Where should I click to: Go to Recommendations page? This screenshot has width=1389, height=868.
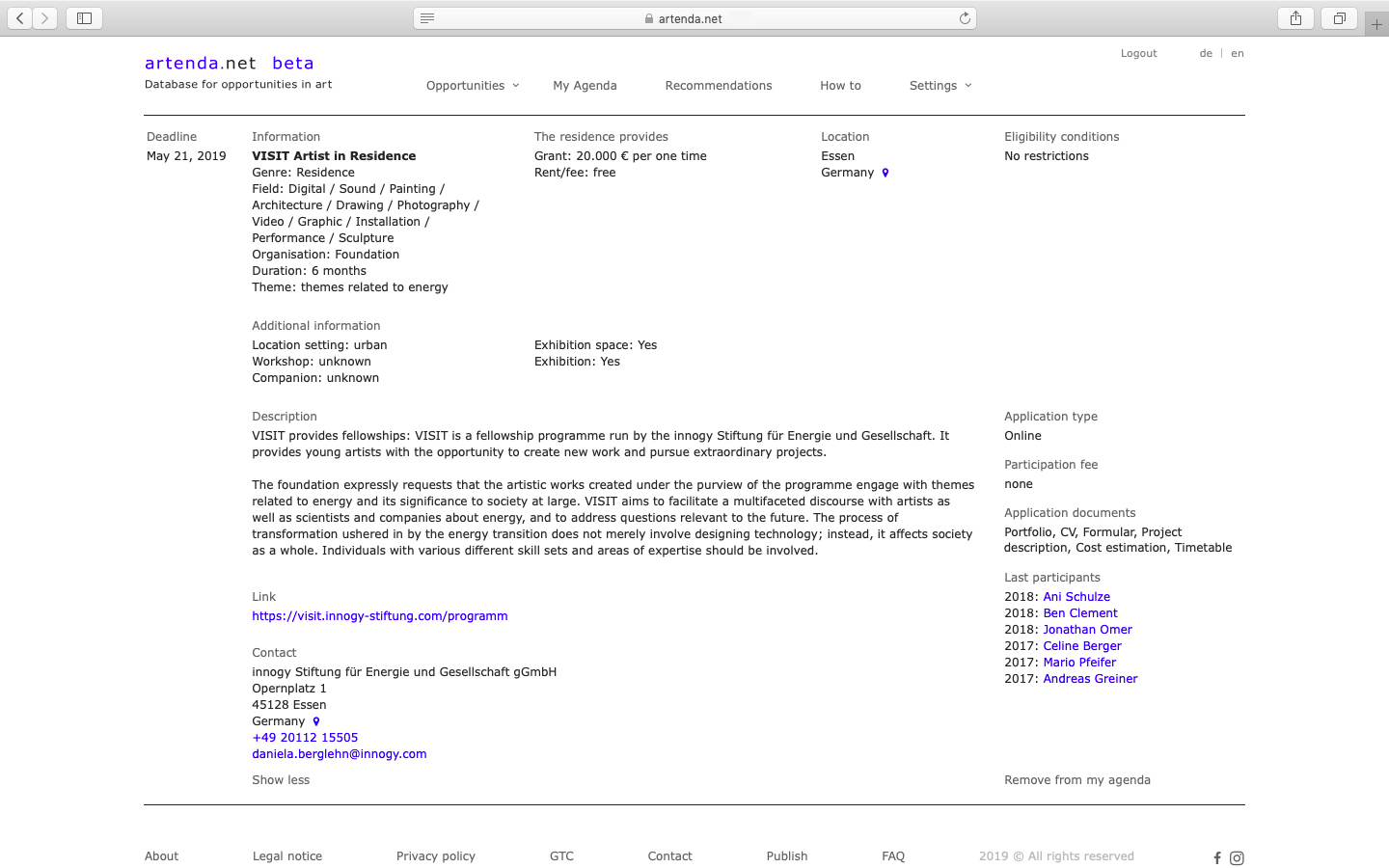[719, 86]
